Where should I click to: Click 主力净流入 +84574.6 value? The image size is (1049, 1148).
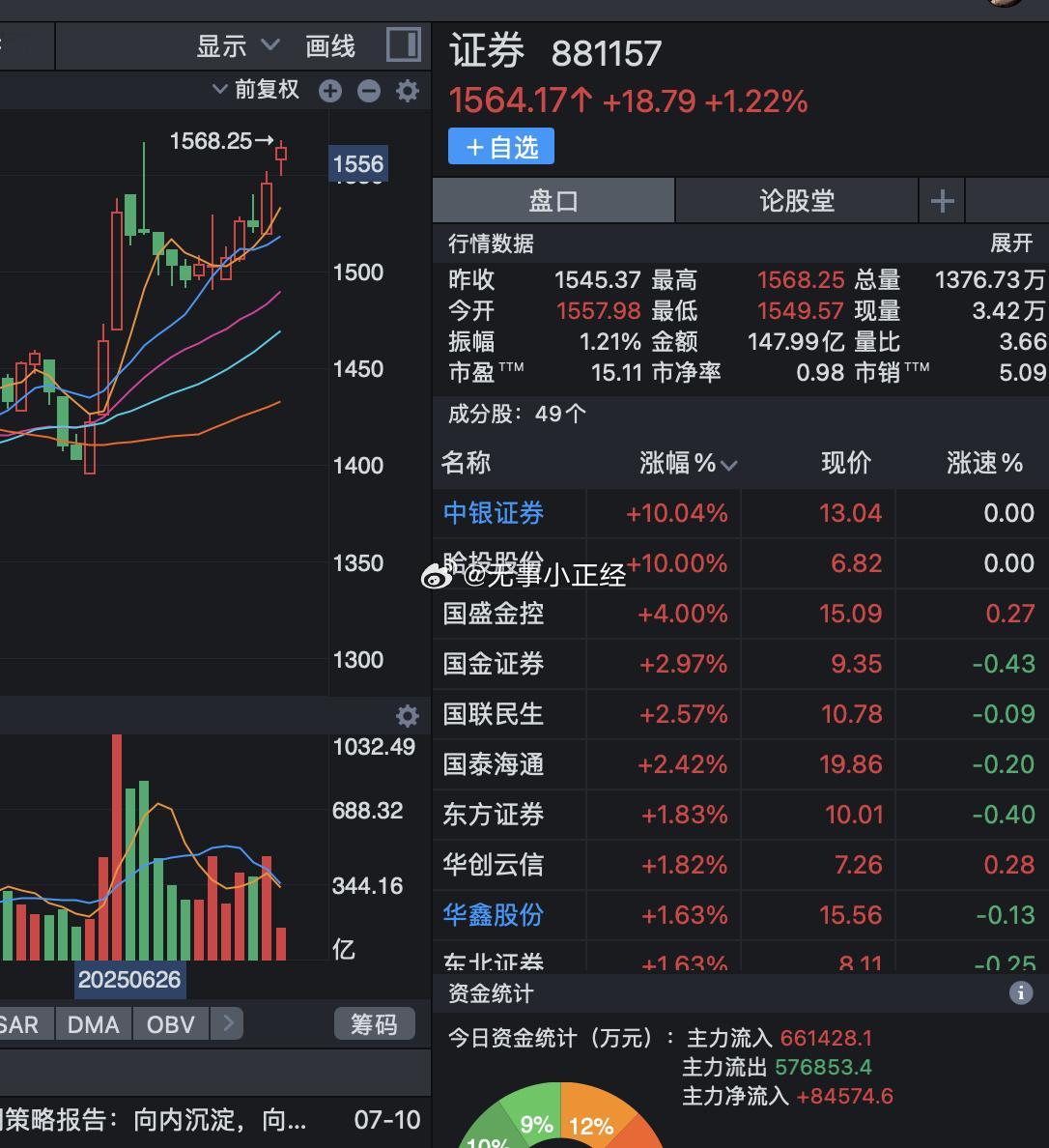(x=845, y=1096)
